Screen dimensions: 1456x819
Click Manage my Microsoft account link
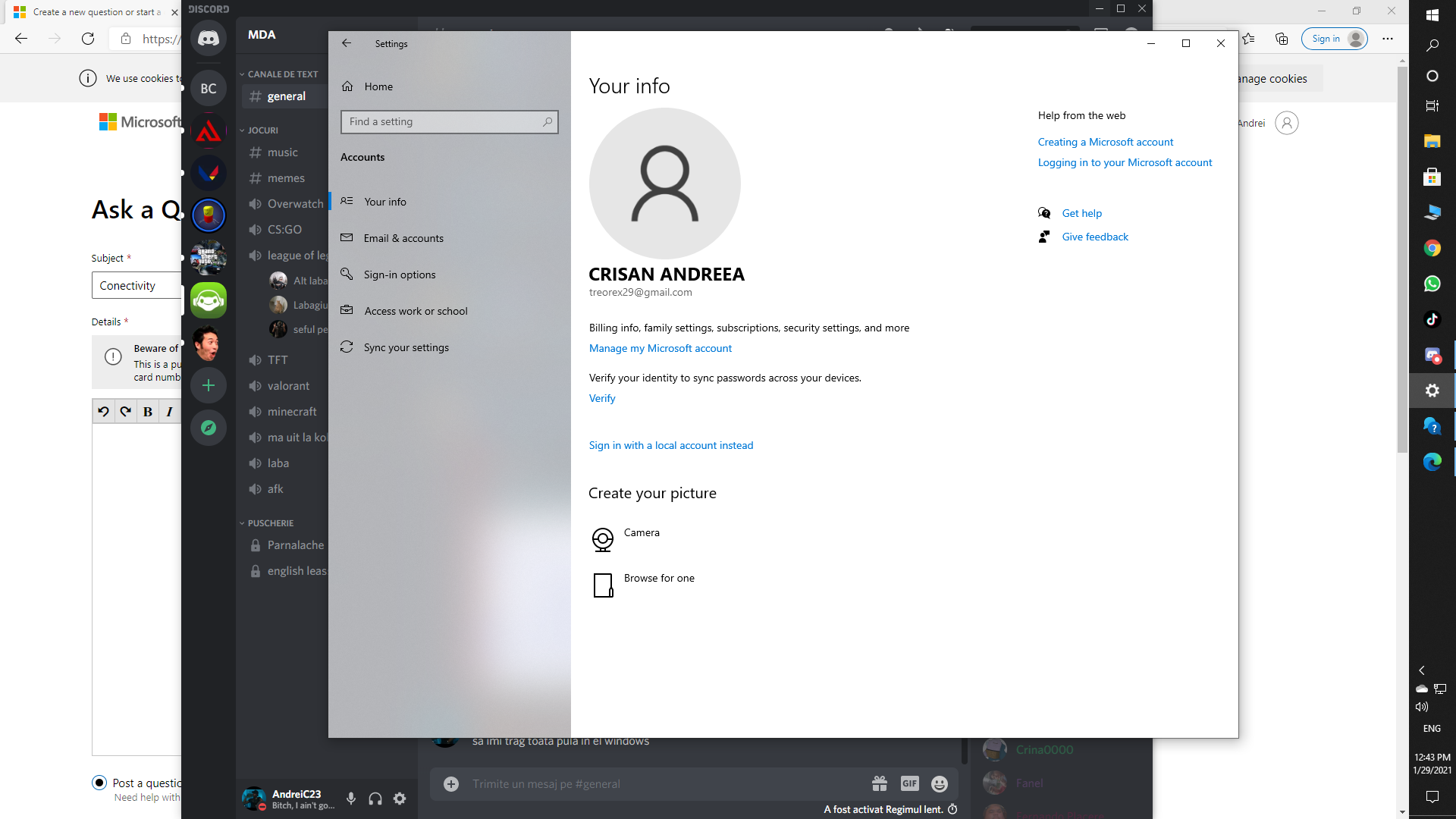coord(660,348)
